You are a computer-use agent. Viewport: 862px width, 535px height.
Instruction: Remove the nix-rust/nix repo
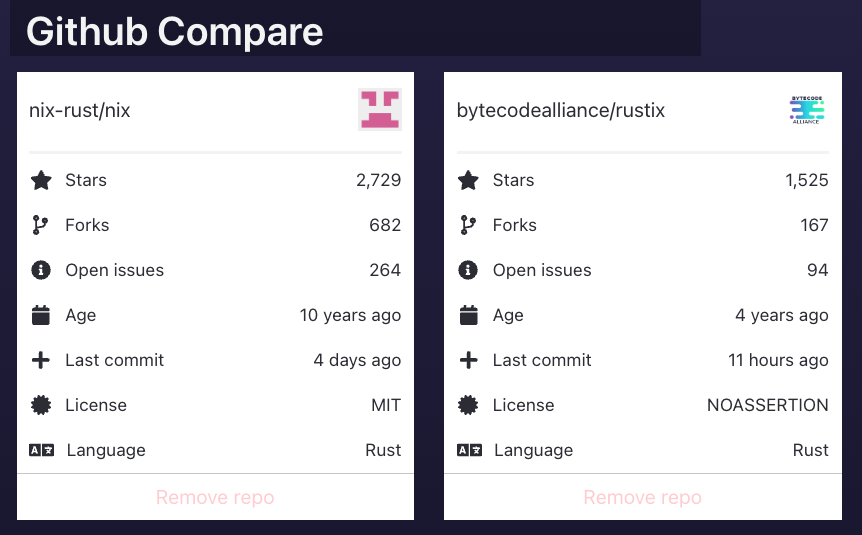tap(215, 497)
